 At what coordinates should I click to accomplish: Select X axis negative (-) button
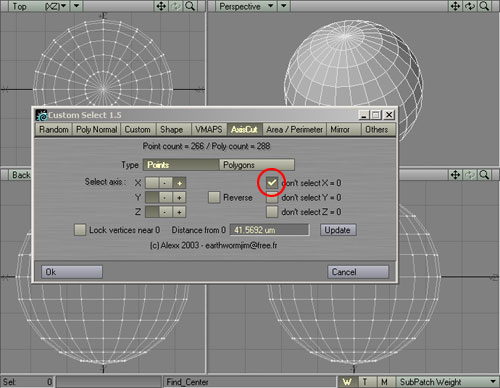point(166,183)
